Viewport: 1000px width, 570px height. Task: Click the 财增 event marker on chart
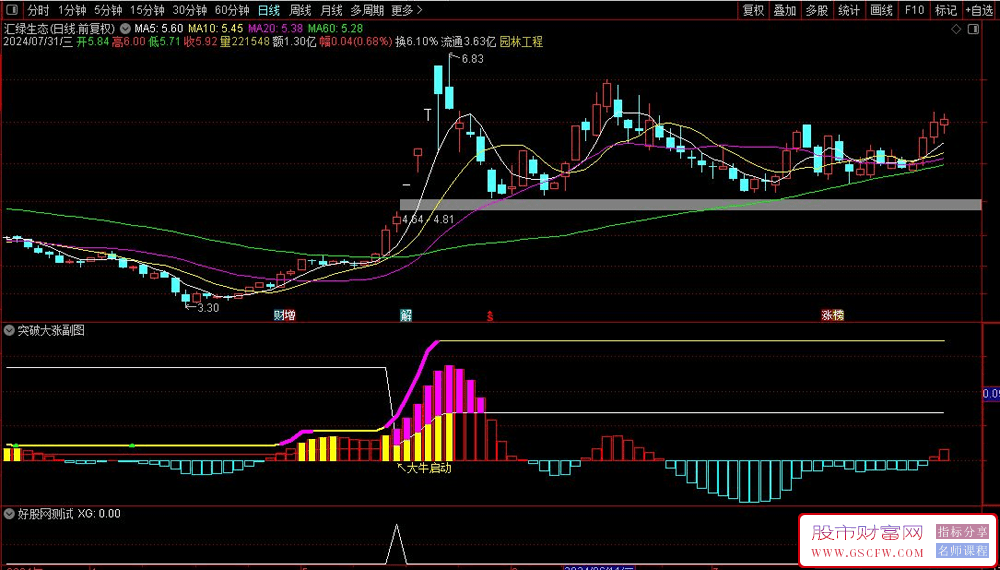pyautogui.click(x=285, y=315)
